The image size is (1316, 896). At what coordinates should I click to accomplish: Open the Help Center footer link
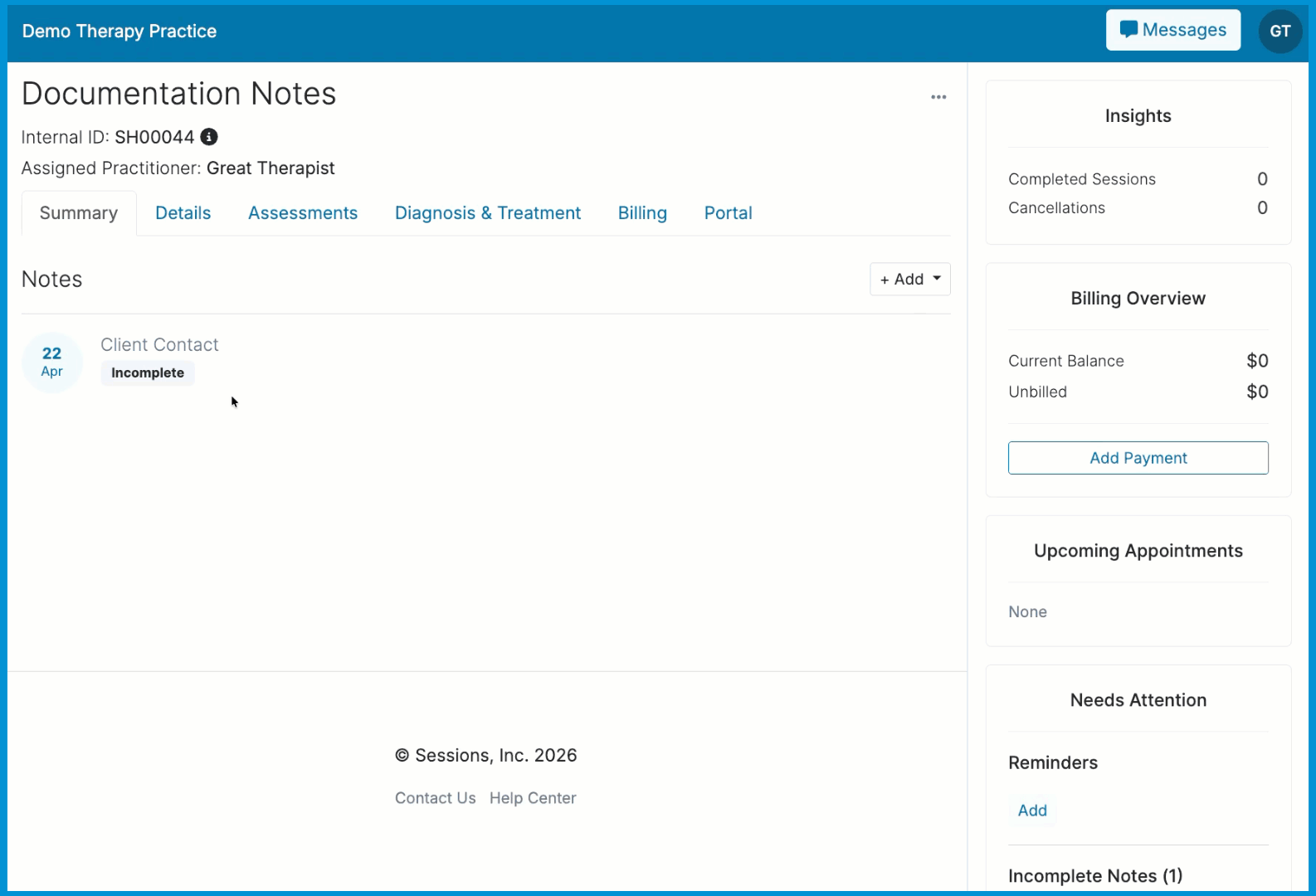[533, 798]
